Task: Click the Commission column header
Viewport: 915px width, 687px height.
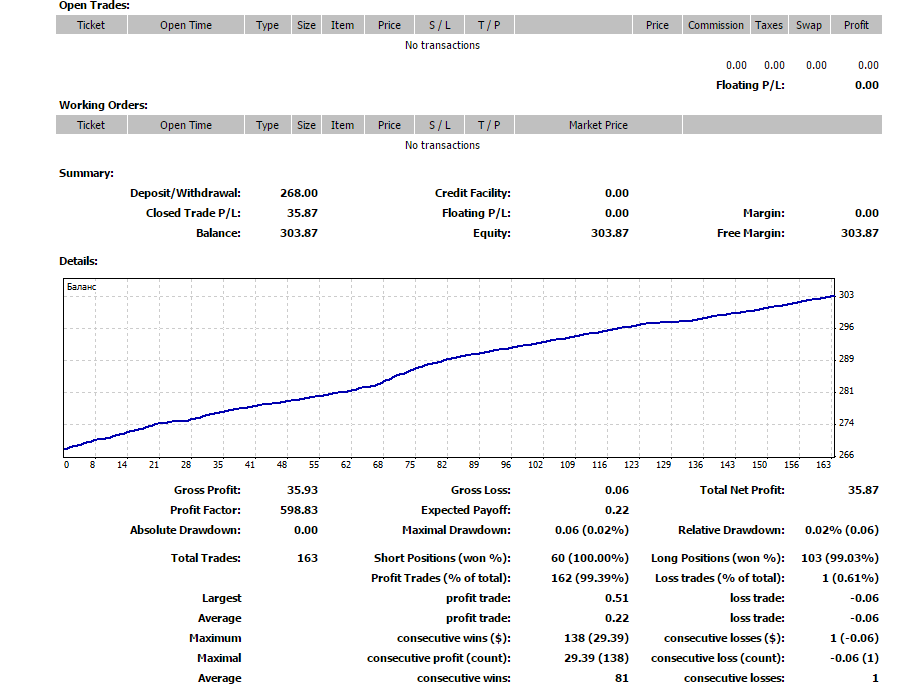Action: [715, 25]
